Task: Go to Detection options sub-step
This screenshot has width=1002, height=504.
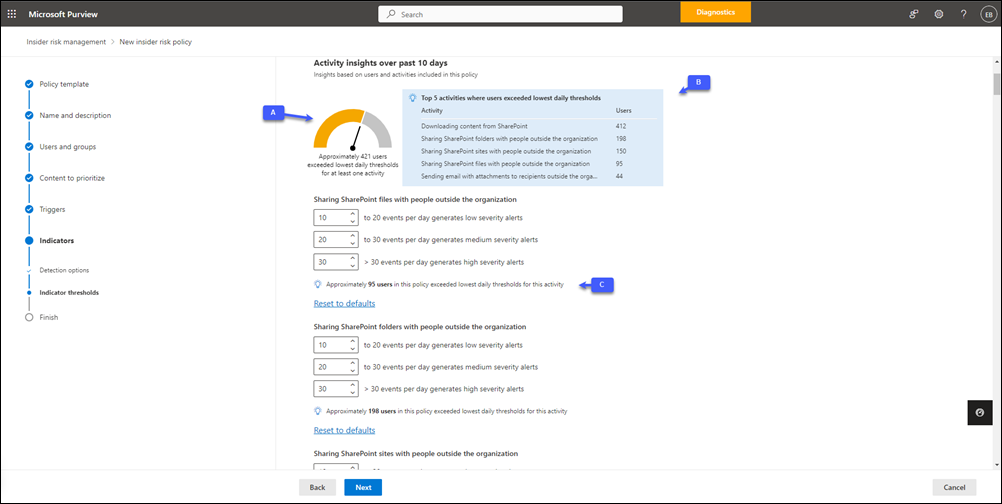Action: (x=64, y=270)
